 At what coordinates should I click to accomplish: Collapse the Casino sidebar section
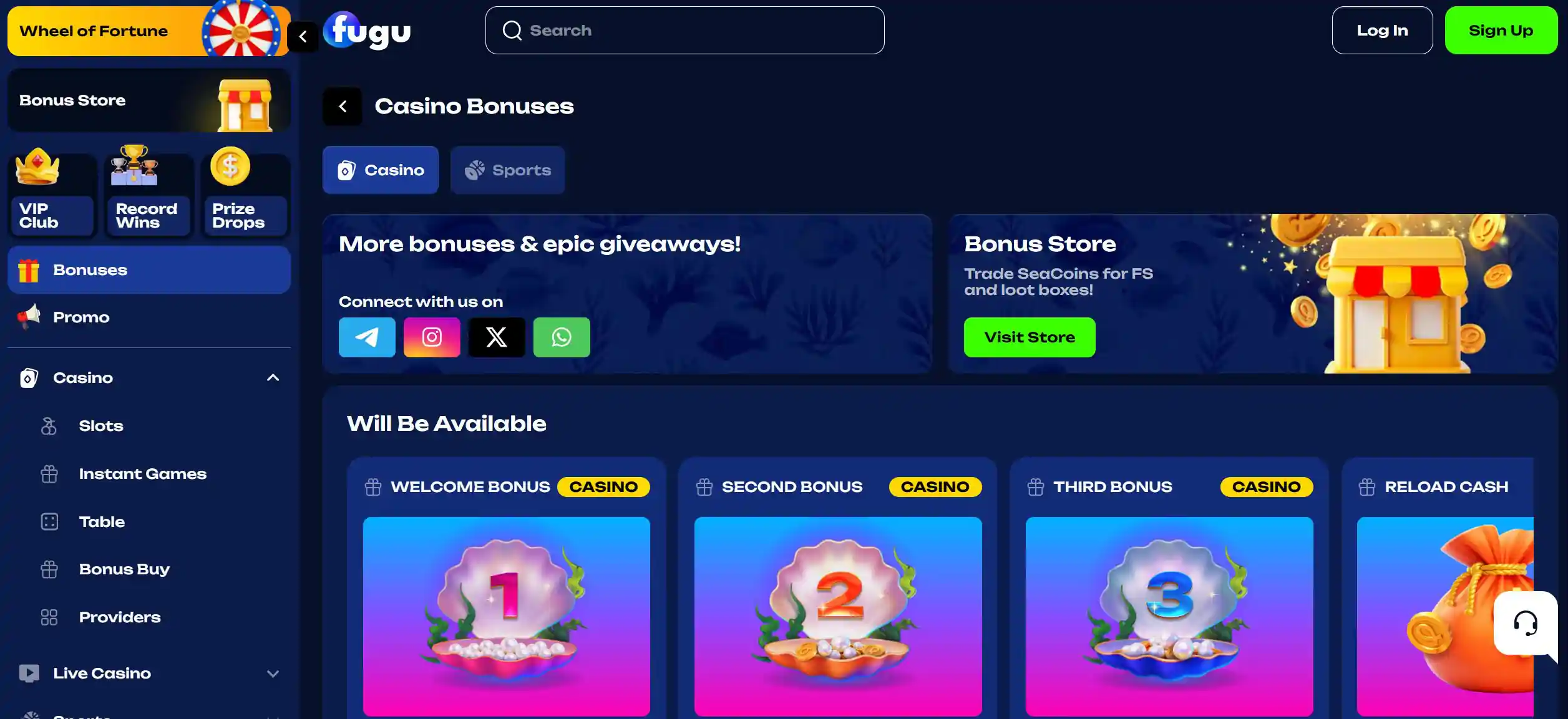click(x=273, y=378)
